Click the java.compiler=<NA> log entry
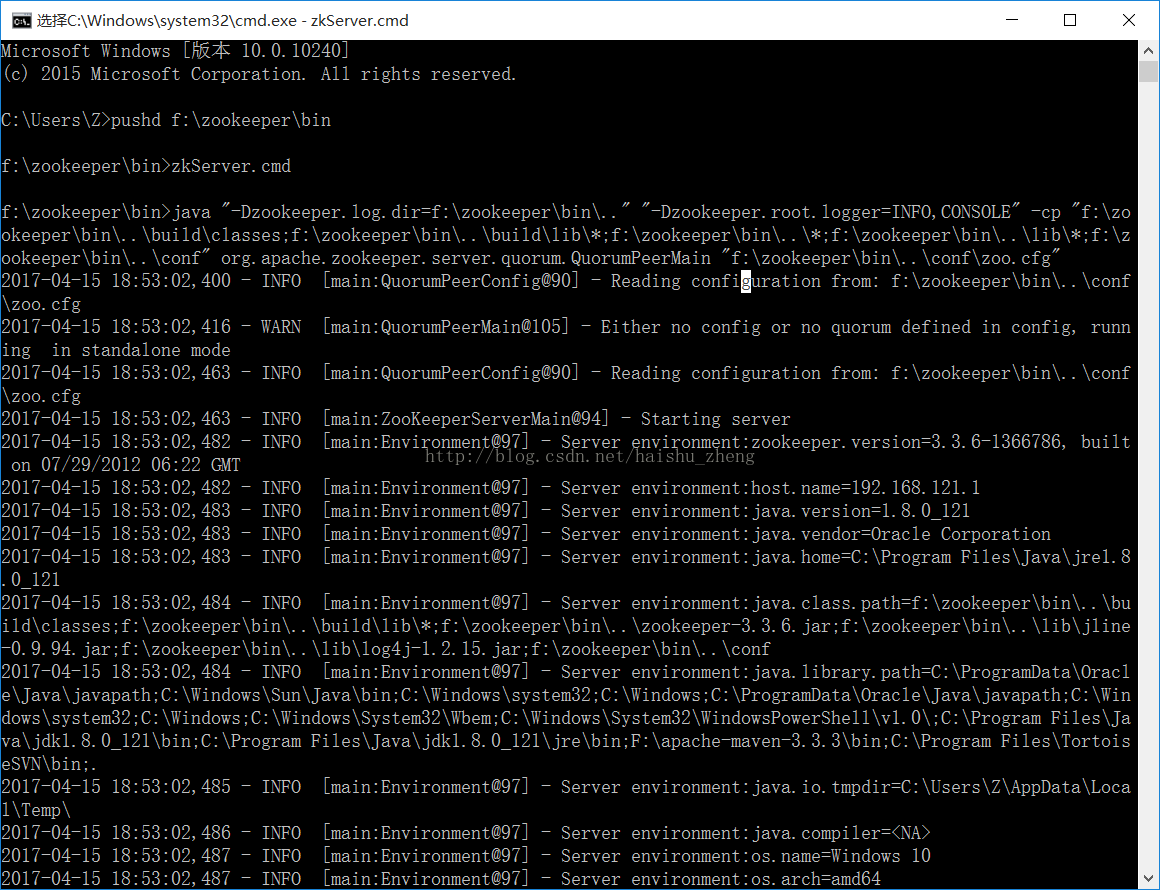The width and height of the screenshot is (1160, 890). (x=466, y=833)
